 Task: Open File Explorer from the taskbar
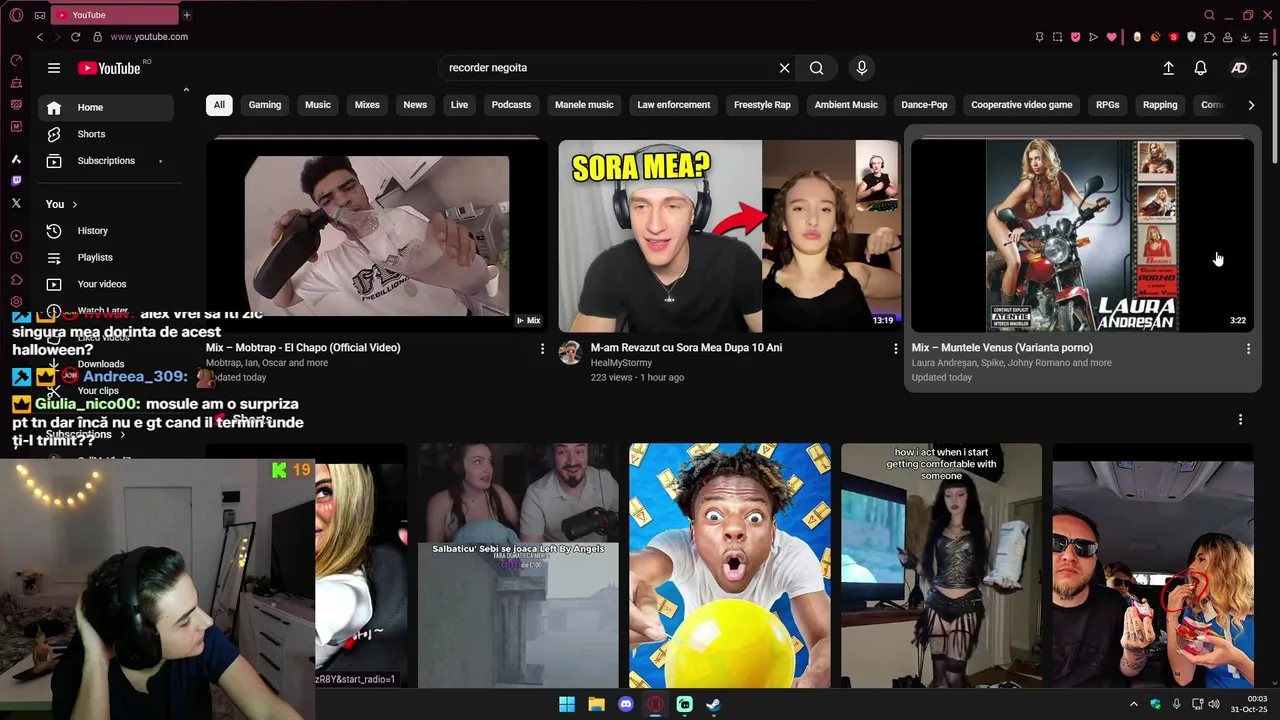(596, 704)
